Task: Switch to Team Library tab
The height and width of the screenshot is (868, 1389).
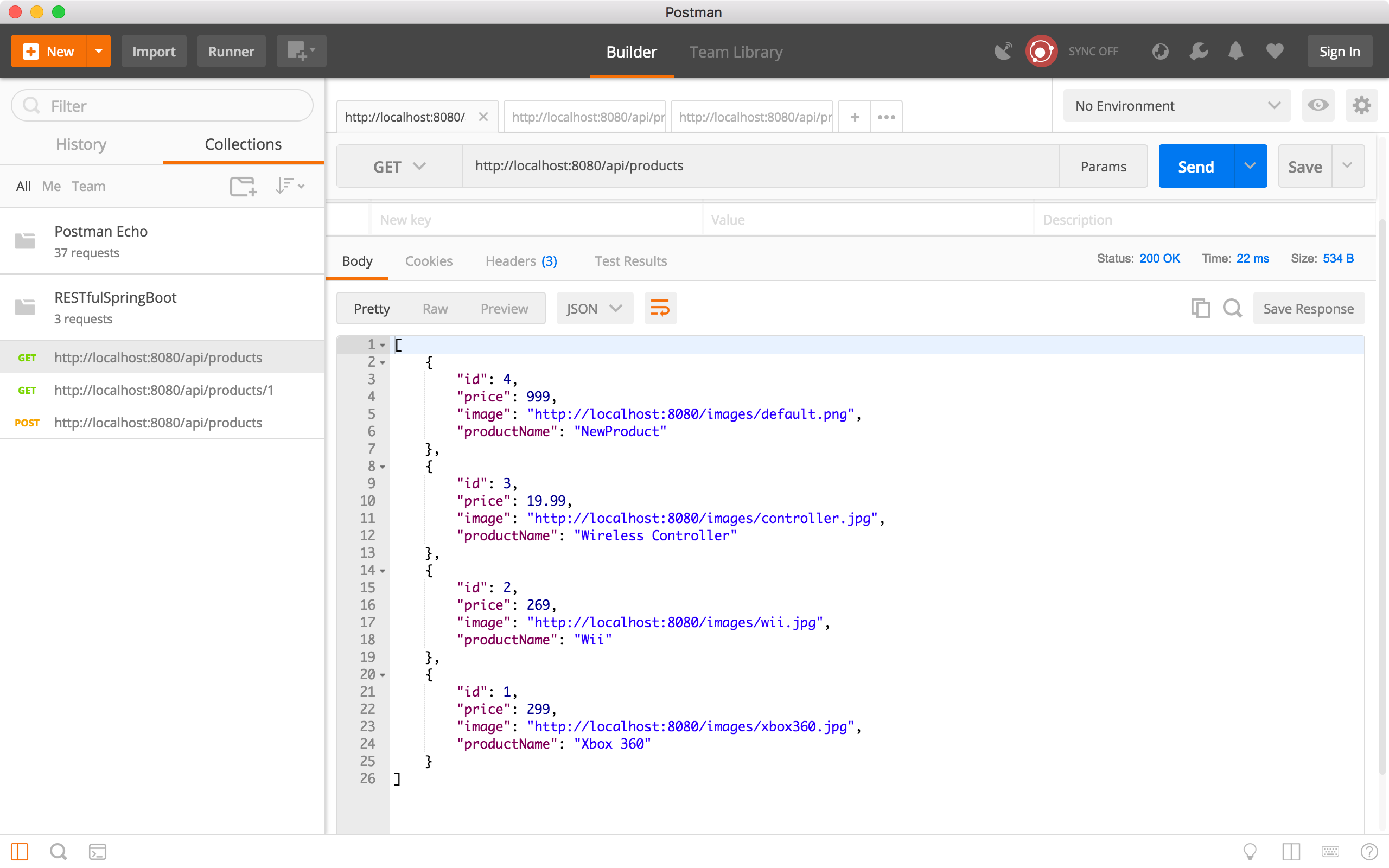Action: click(x=736, y=52)
